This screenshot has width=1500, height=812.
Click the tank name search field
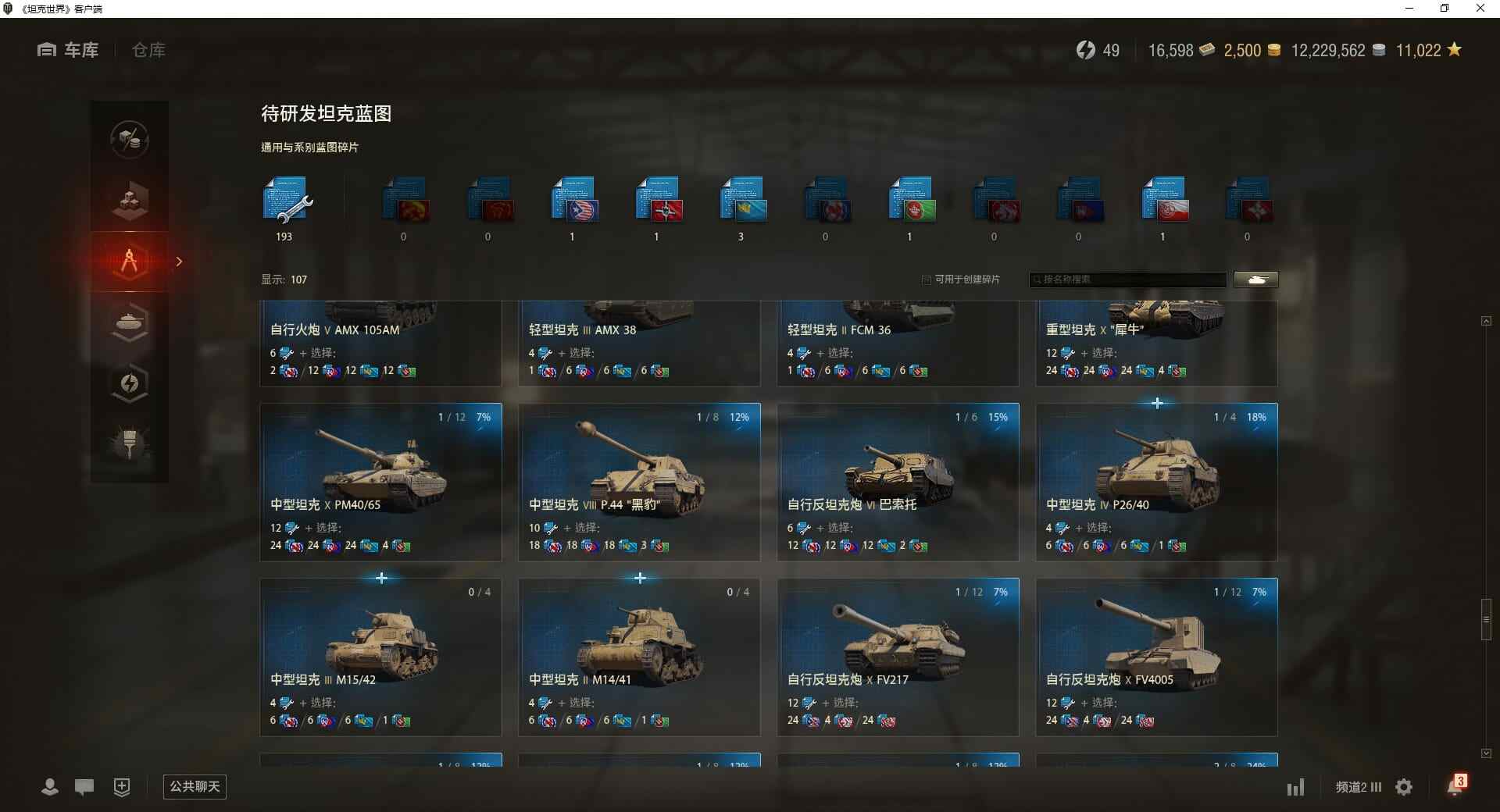tap(1128, 280)
